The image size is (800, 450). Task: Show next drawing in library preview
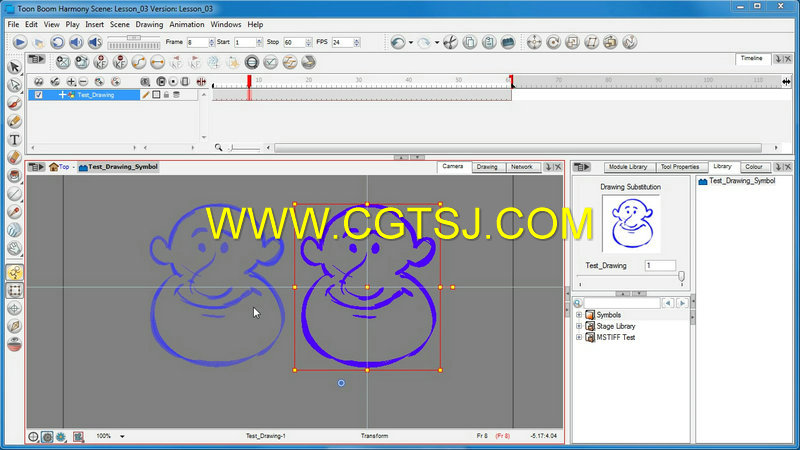click(x=682, y=303)
